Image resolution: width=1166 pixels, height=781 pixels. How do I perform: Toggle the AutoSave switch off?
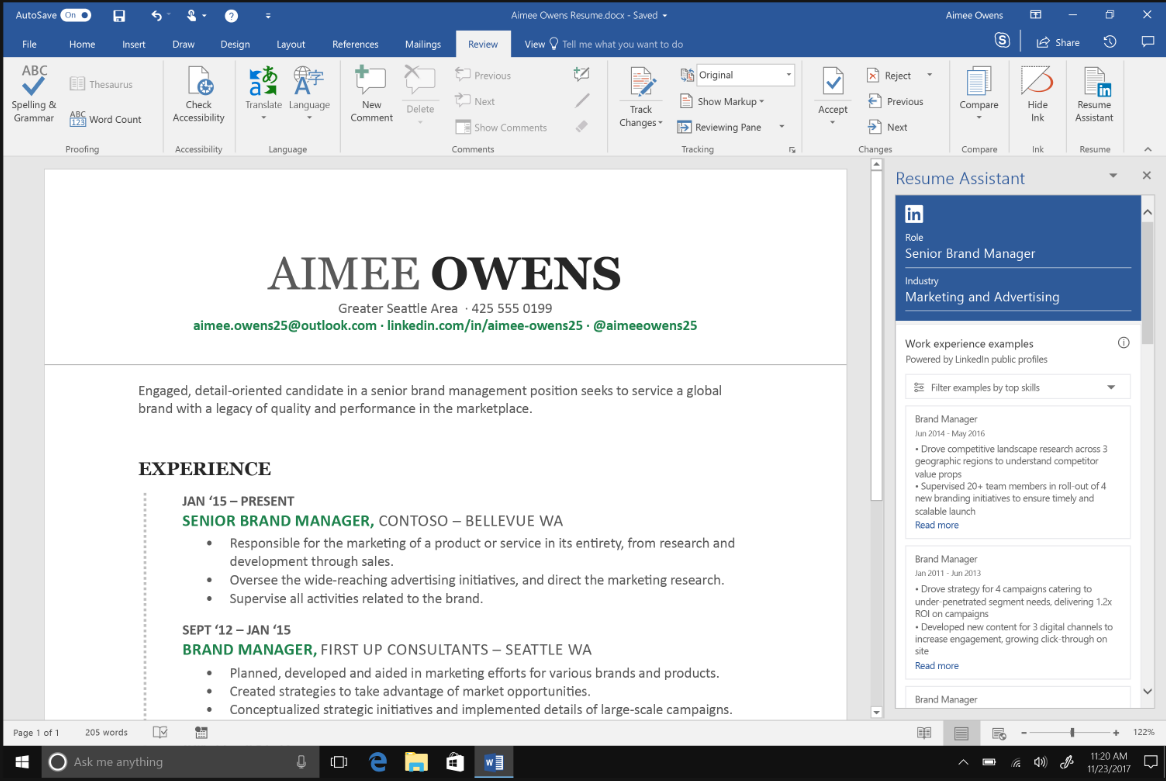(x=75, y=16)
